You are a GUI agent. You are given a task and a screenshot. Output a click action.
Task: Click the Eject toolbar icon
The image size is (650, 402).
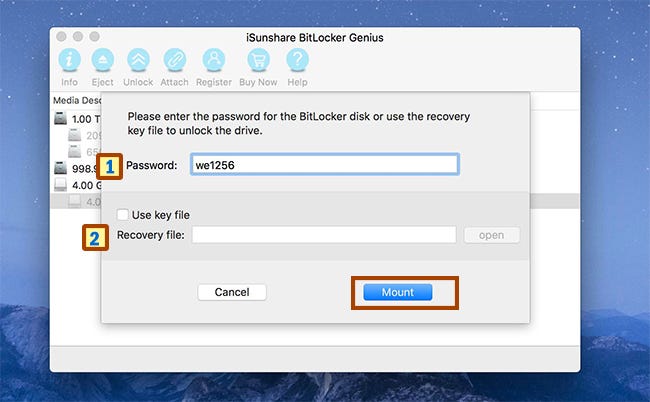pyautogui.click(x=102, y=60)
